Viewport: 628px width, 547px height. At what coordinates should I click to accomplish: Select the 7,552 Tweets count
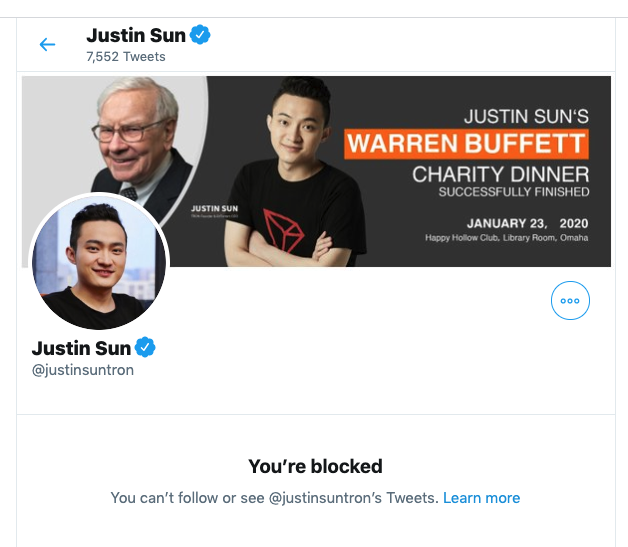pos(126,57)
